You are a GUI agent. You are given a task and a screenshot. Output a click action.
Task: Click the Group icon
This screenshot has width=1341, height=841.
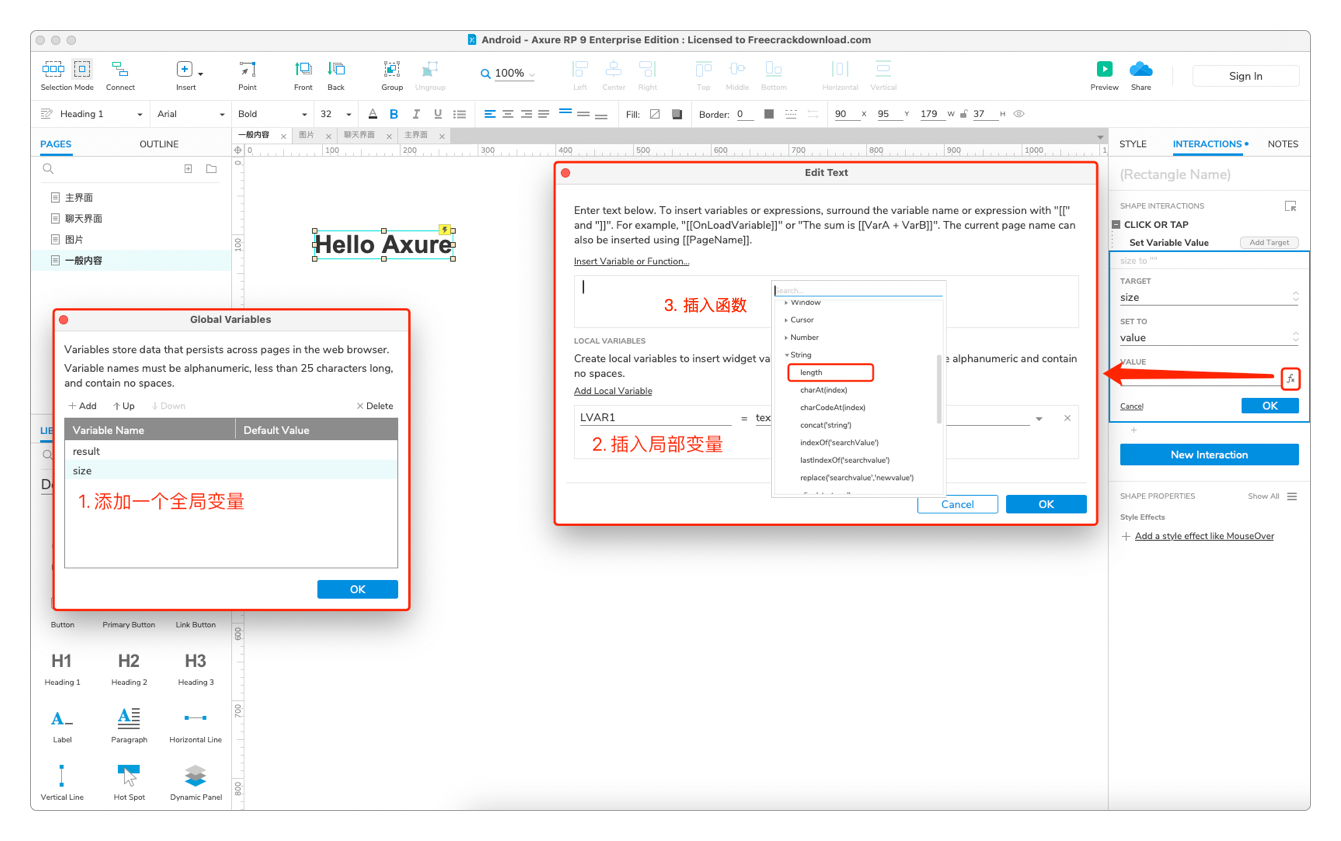pyautogui.click(x=392, y=69)
